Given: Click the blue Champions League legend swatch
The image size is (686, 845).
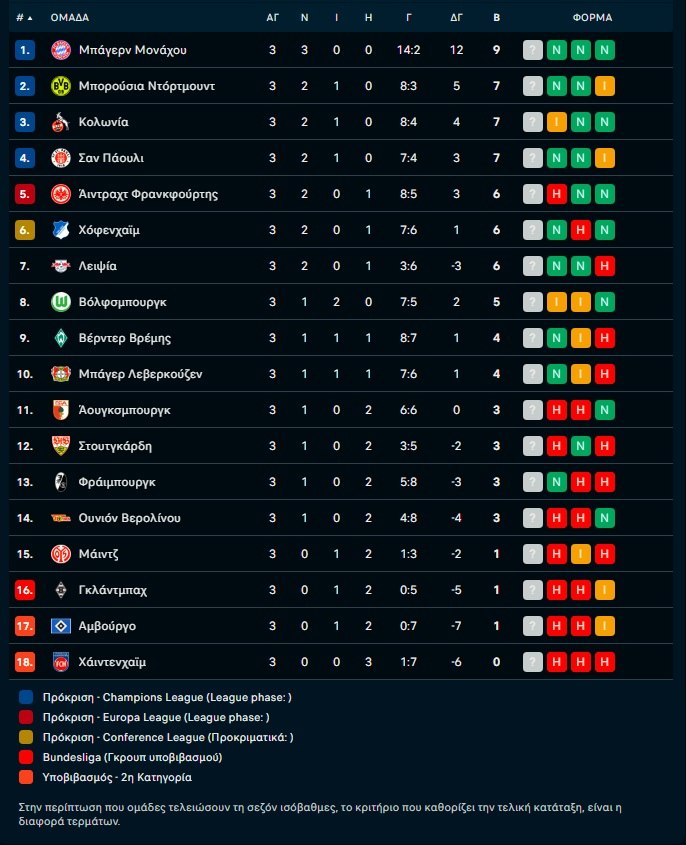Looking at the screenshot, I should (x=26, y=697).
